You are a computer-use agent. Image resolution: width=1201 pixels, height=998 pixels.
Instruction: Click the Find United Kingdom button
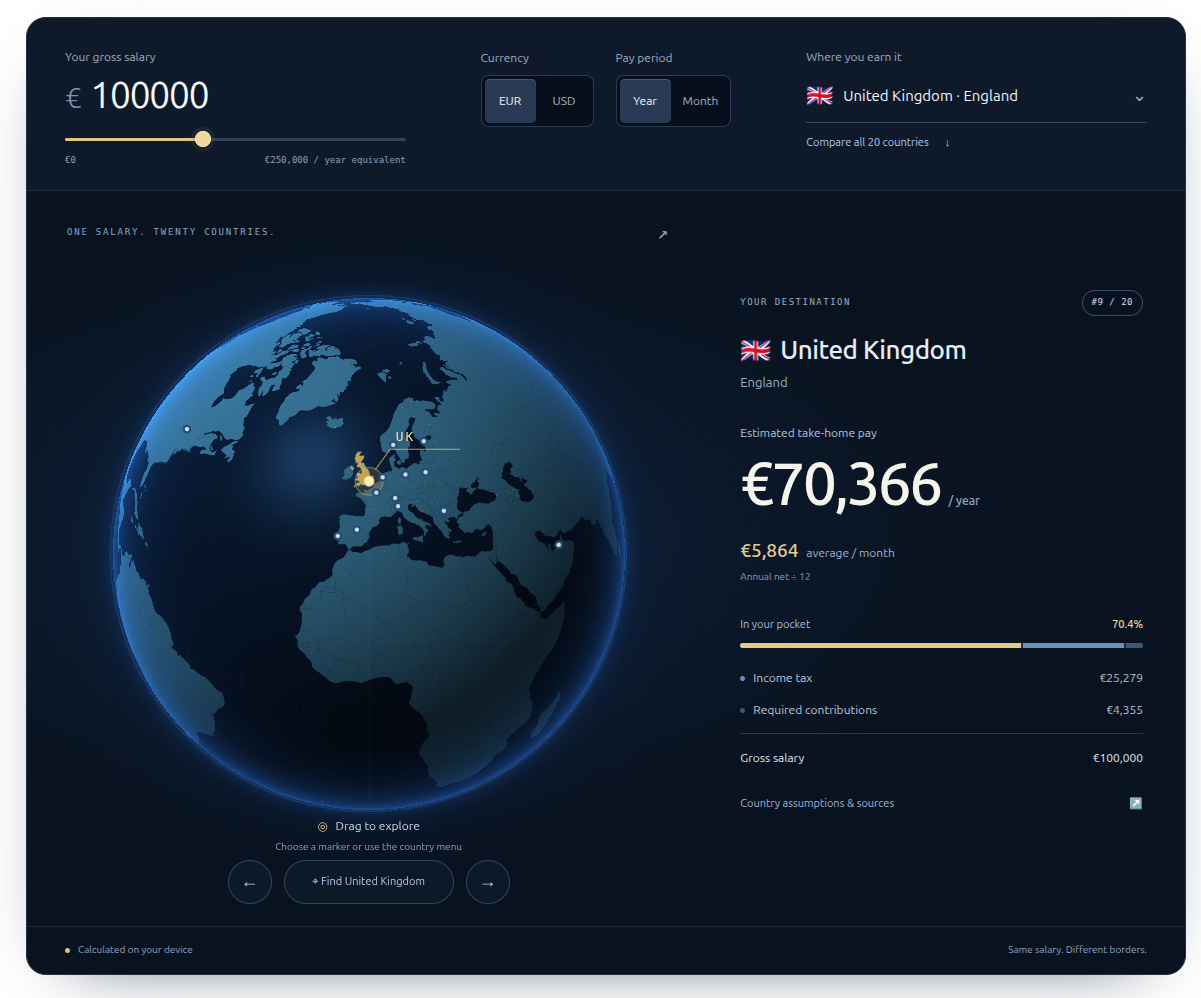(369, 882)
